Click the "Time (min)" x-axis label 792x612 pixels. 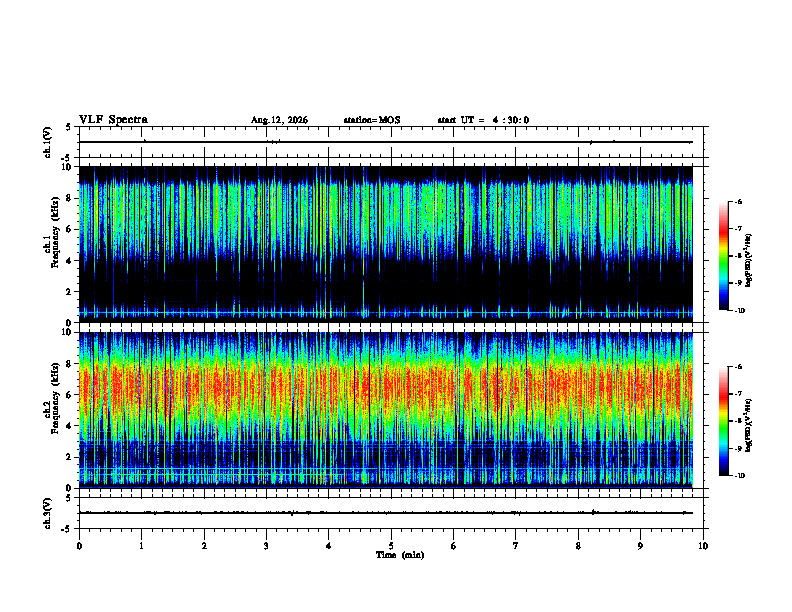click(x=400, y=555)
